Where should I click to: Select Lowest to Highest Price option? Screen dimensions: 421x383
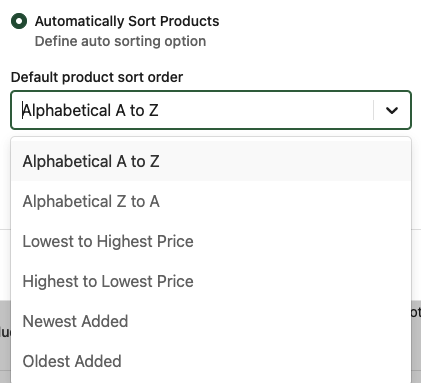(211, 241)
